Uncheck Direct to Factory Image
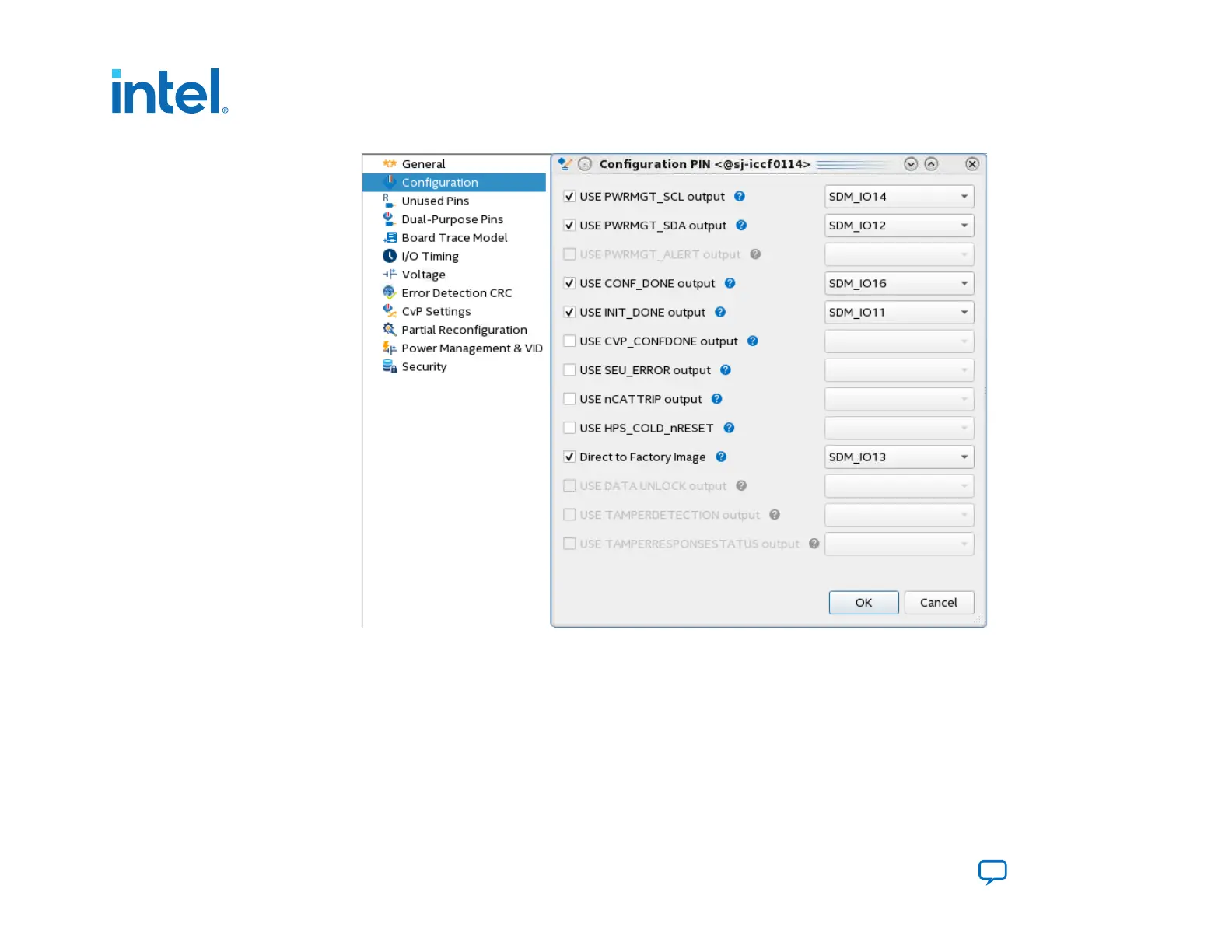The width and height of the screenshot is (1232, 952). click(x=569, y=457)
